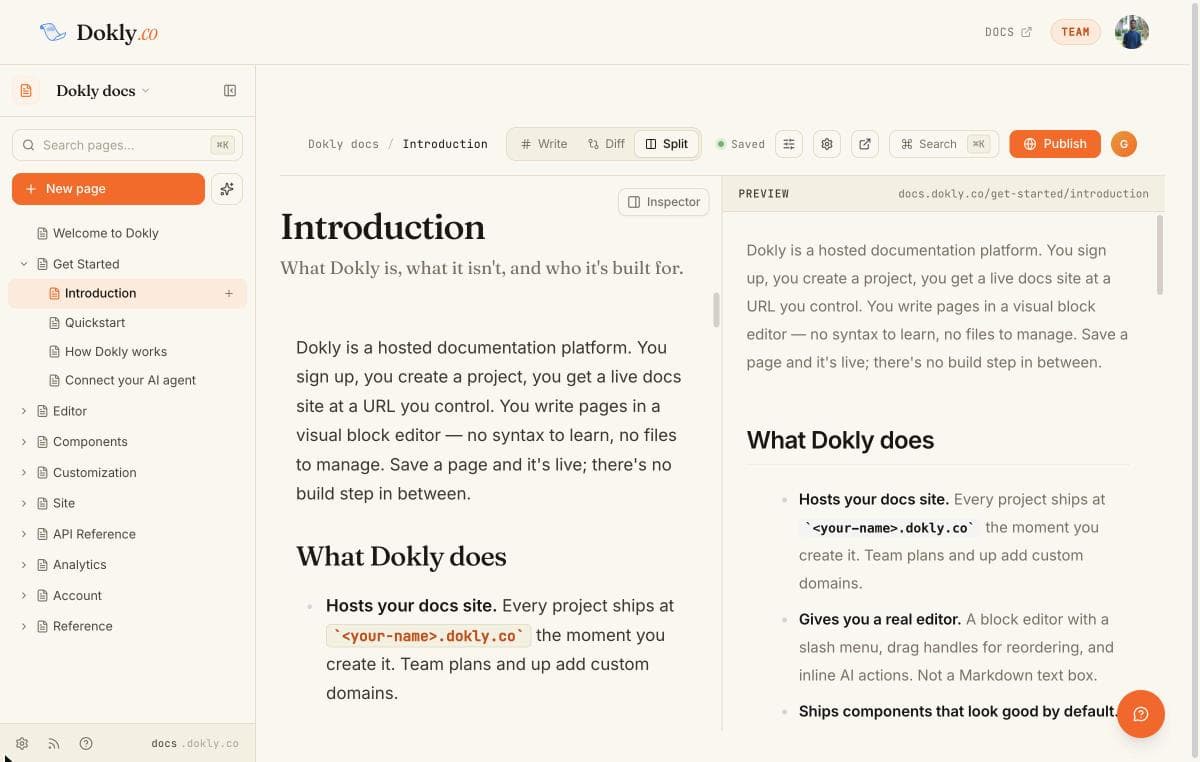Screen dimensions: 1200x762
Task: Click the Introduction breadcrumb
Action: [x=445, y=144]
